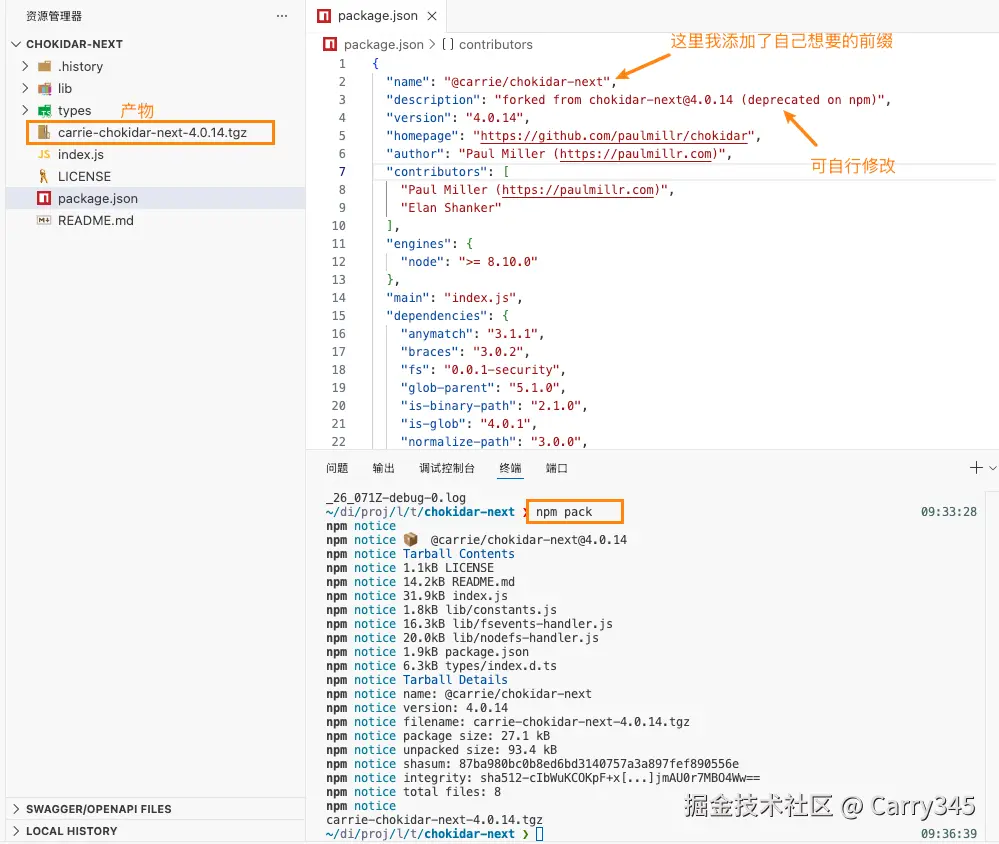Click the shasum line in terminal output
This screenshot has height=844, width=999.
click(x=533, y=764)
